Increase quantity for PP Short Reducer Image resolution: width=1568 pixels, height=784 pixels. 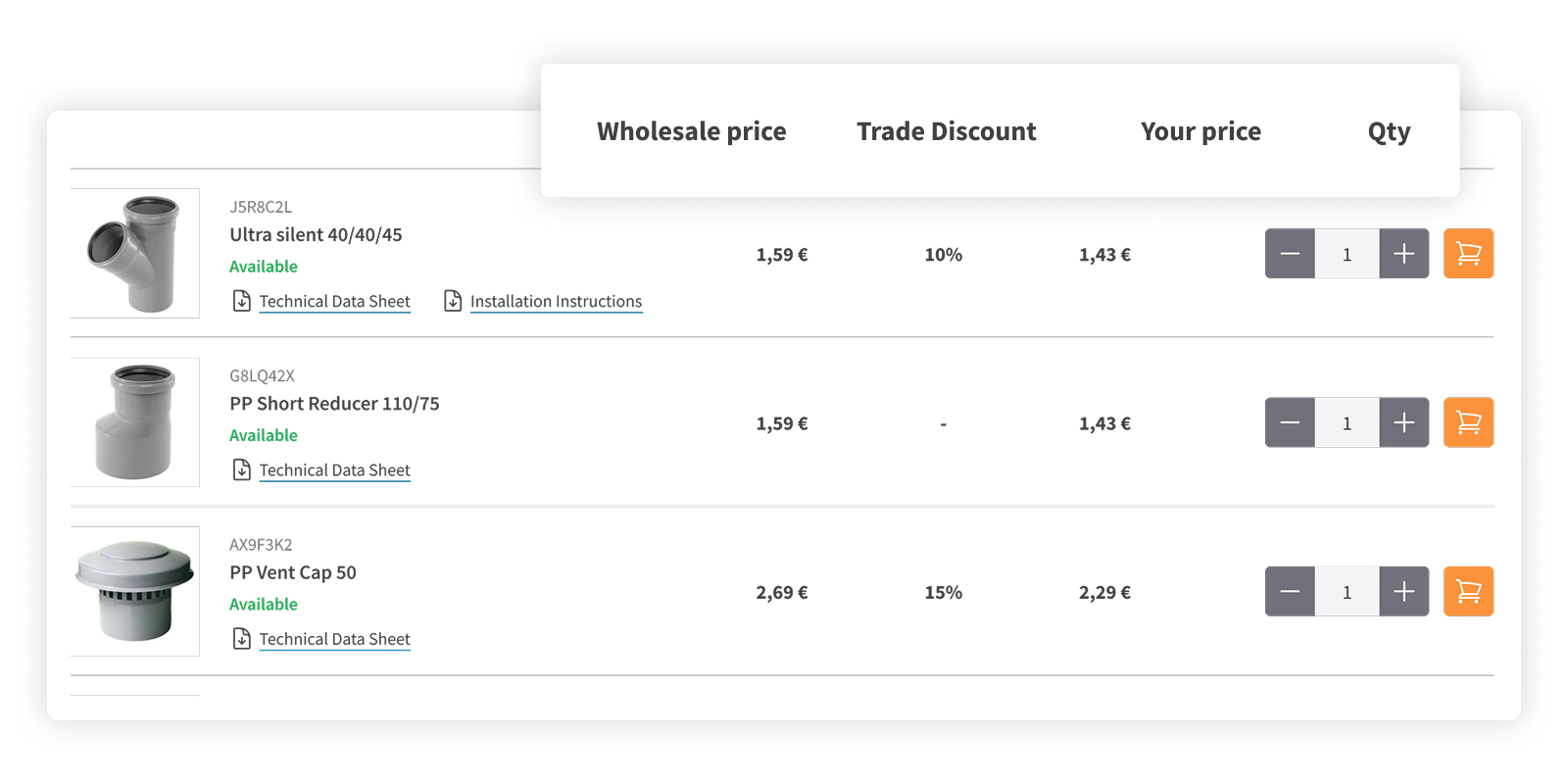tap(1403, 422)
